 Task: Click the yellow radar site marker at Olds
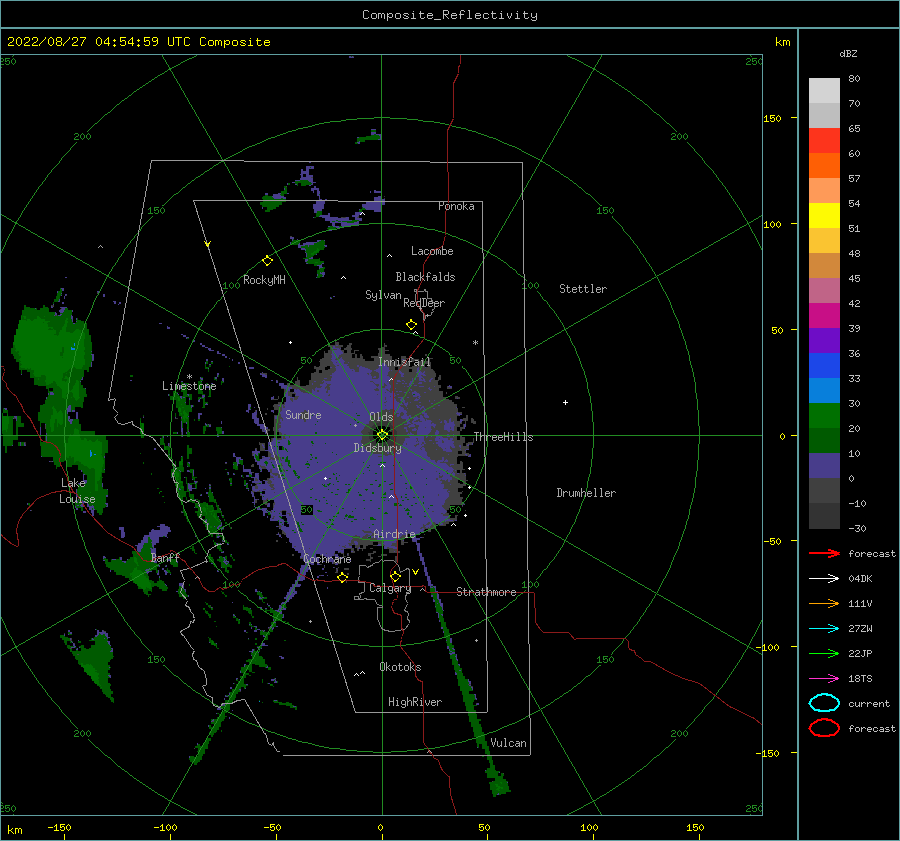click(x=382, y=435)
